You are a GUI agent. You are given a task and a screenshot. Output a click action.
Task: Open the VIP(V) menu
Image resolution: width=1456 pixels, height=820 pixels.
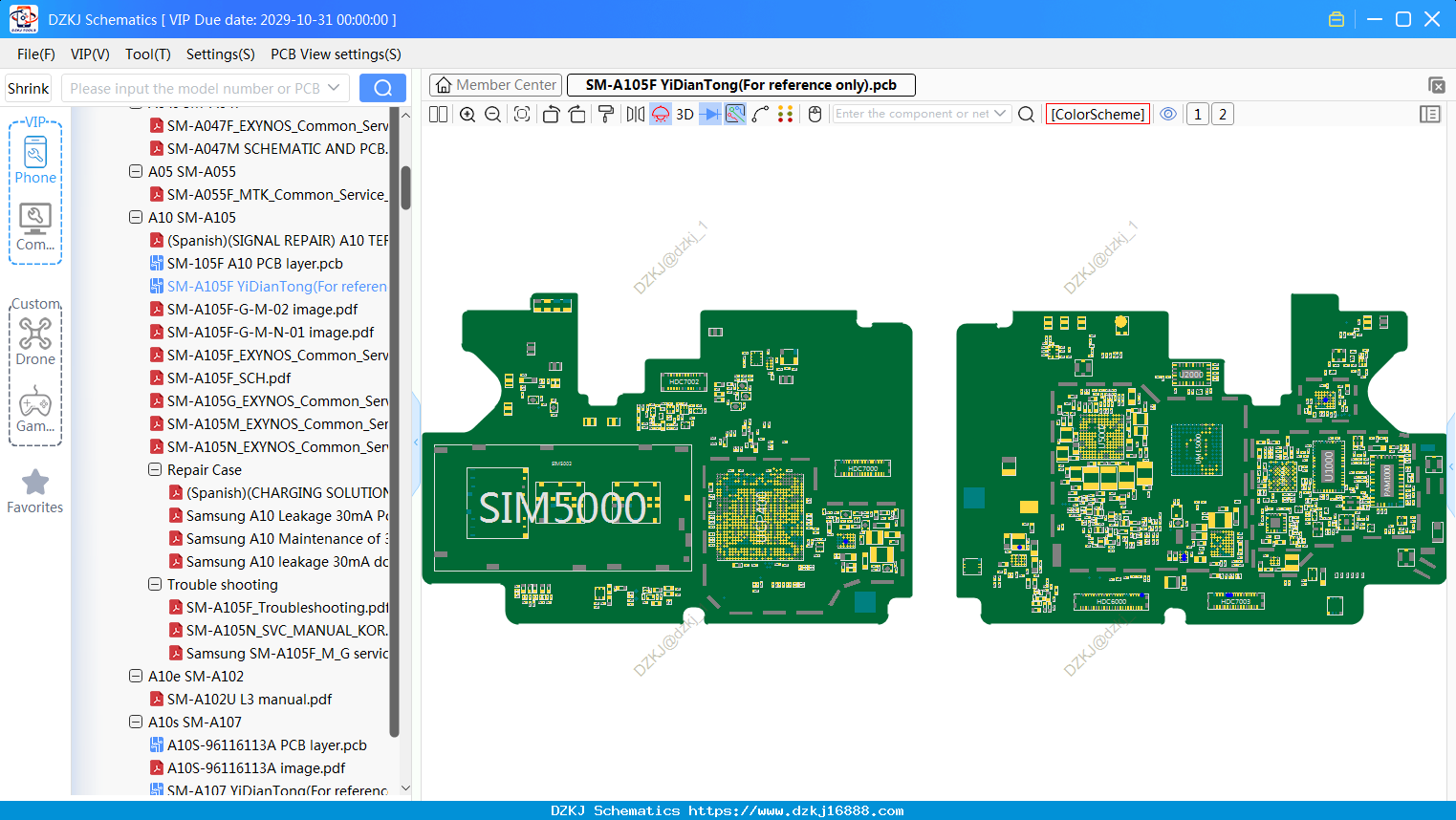pyautogui.click(x=90, y=54)
